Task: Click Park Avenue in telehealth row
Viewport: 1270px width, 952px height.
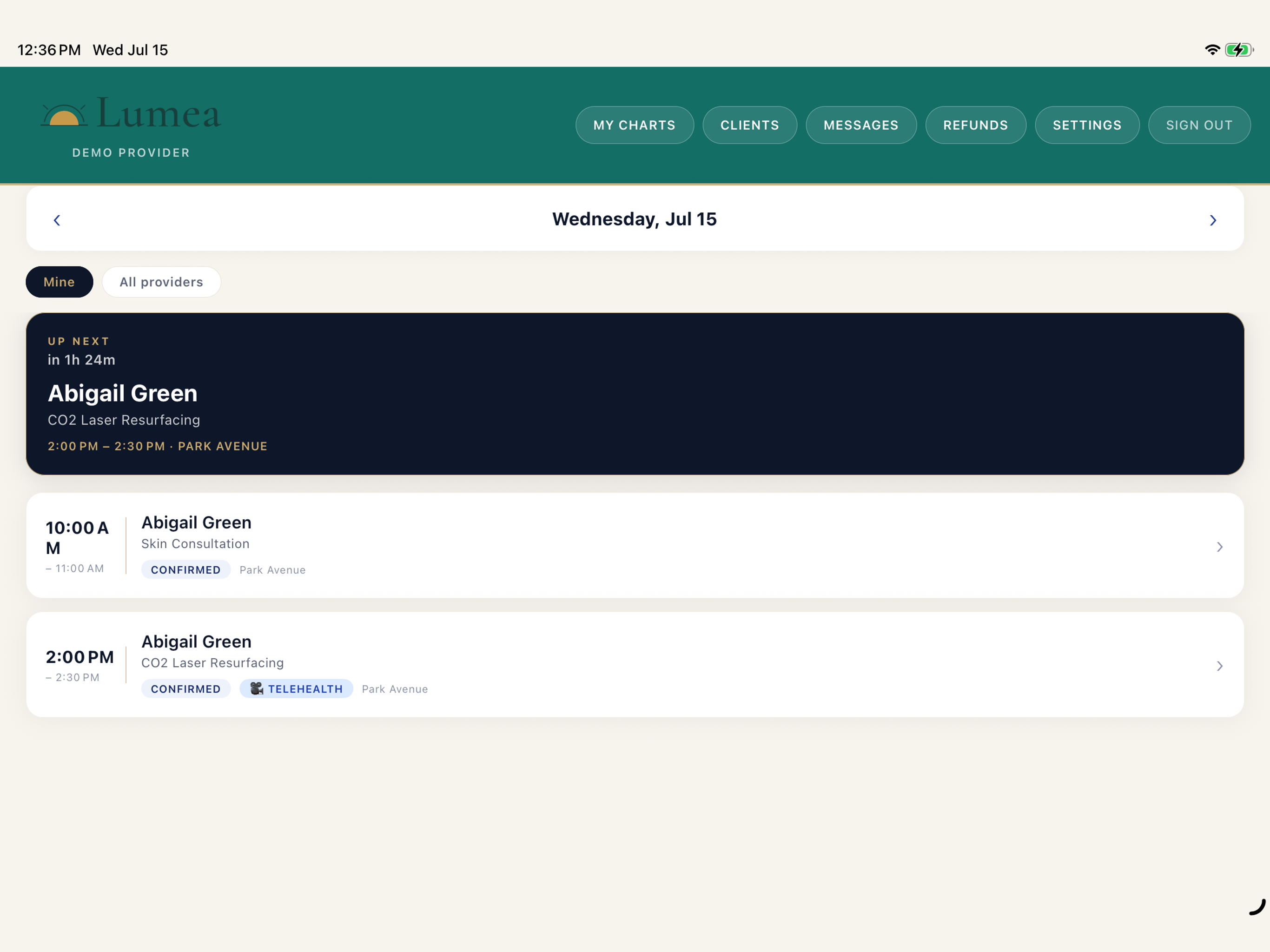Action: (395, 688)
